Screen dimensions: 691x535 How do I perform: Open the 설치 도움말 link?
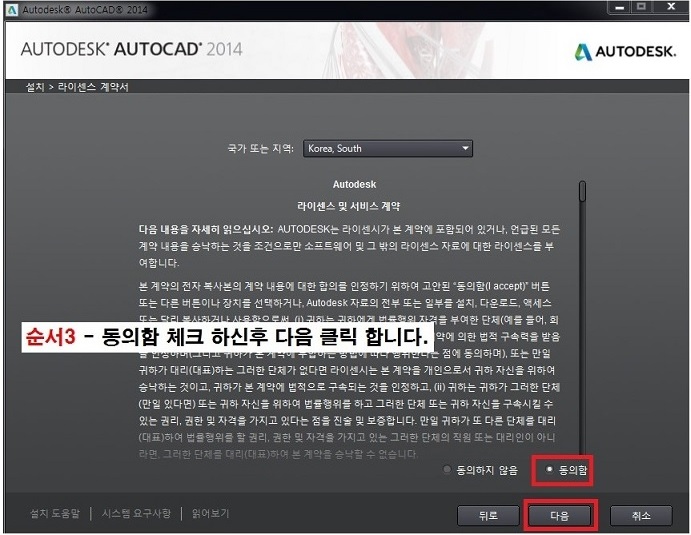55,513
